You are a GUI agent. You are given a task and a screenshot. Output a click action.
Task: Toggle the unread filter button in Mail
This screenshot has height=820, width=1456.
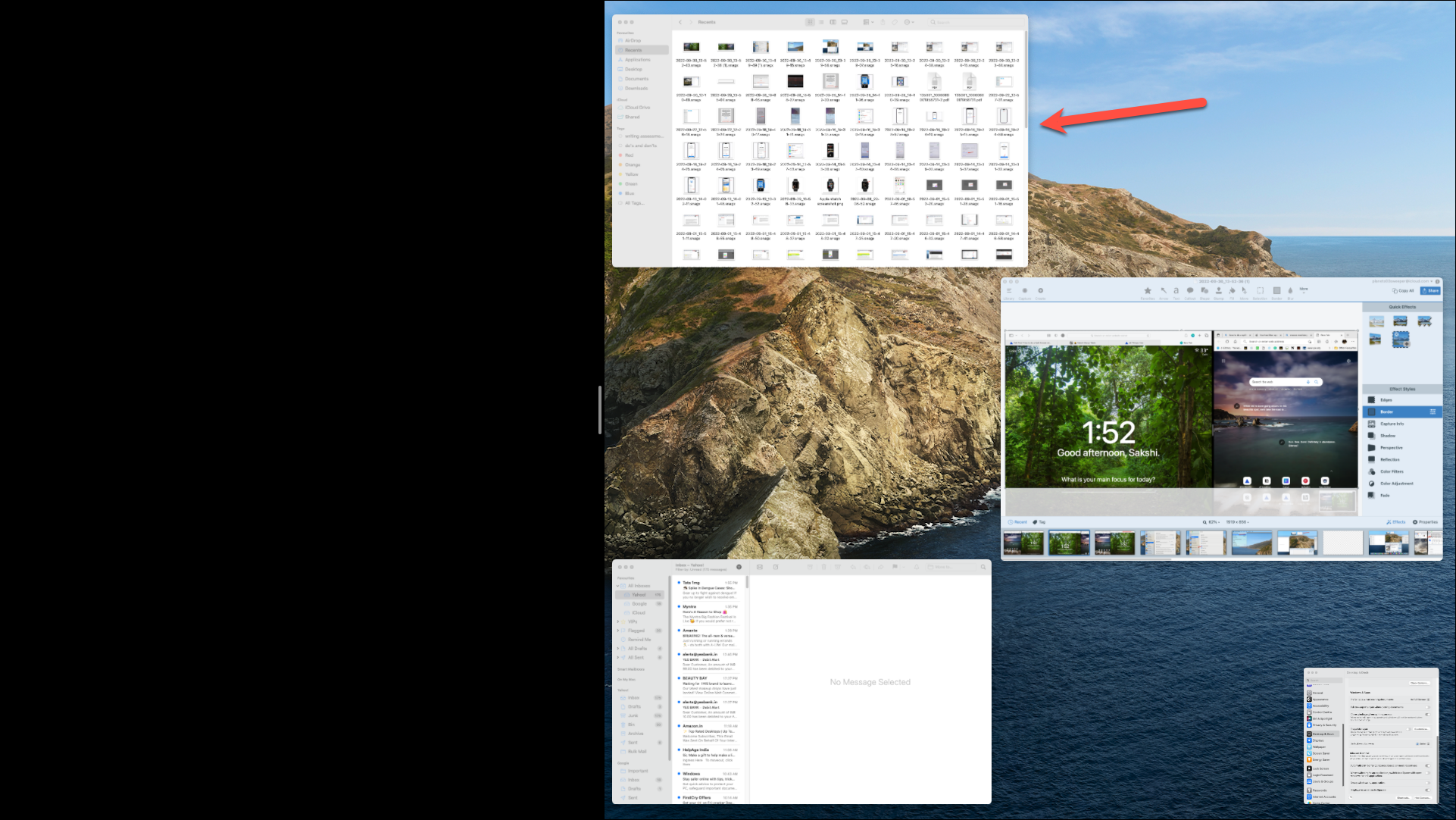pos(739,567)
